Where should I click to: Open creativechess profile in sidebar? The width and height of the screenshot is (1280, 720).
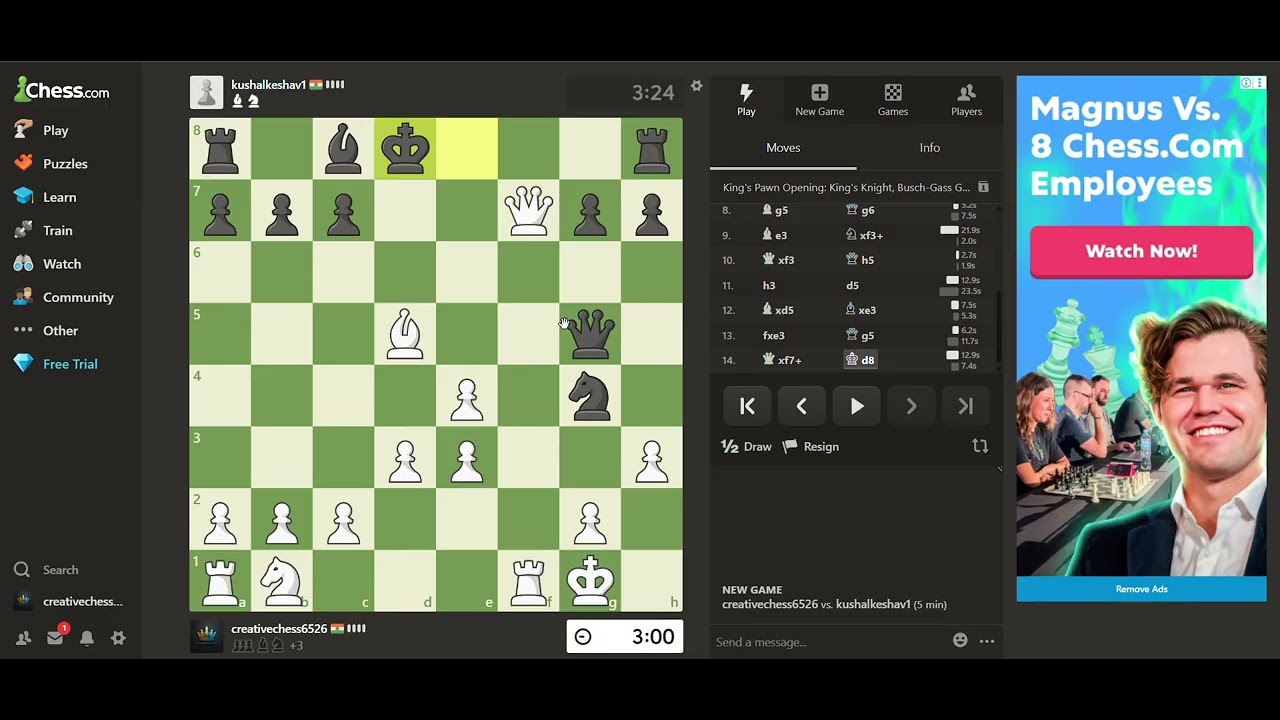pyautogui.click(x=68, y=601)
